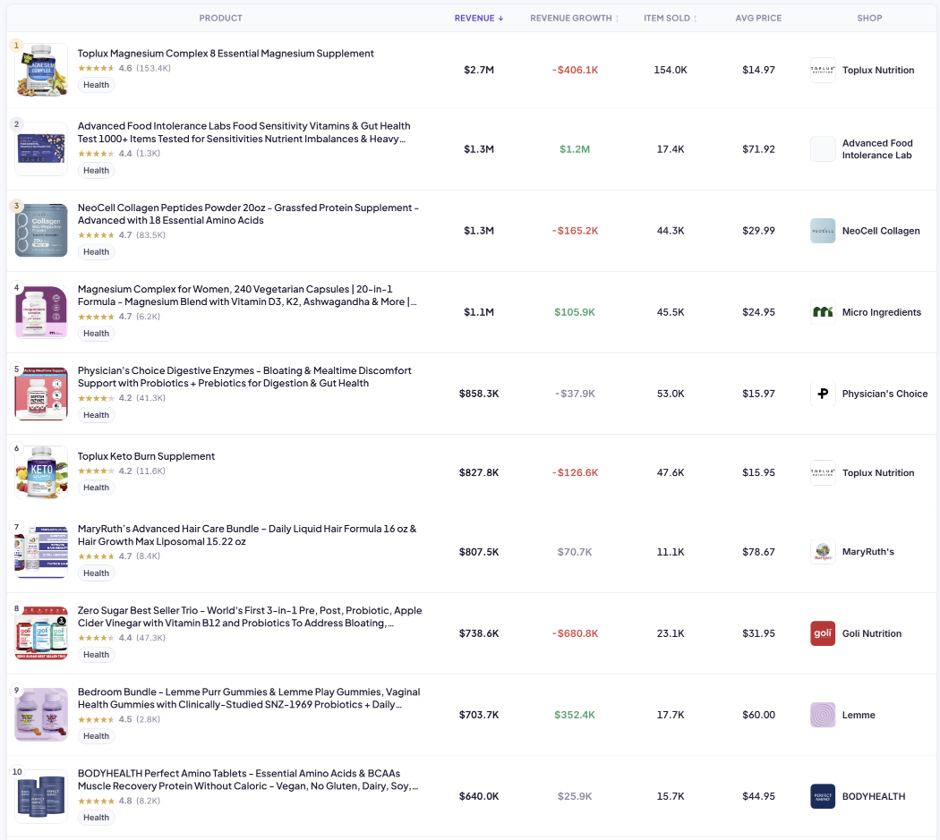The height and width of the screenshot is (840, 940).
Task: Select 154.0K items sold value
Action: pos(670,70)
